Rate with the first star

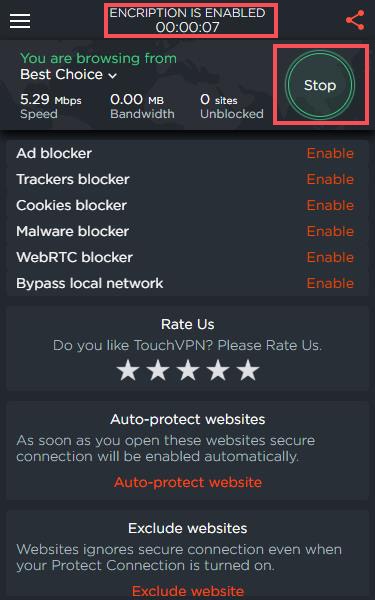[127, 370]
